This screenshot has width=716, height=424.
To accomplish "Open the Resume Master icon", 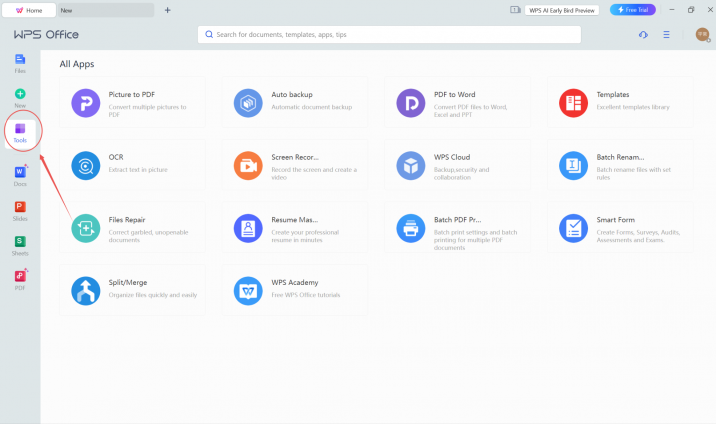I will [x=247, y=228].
